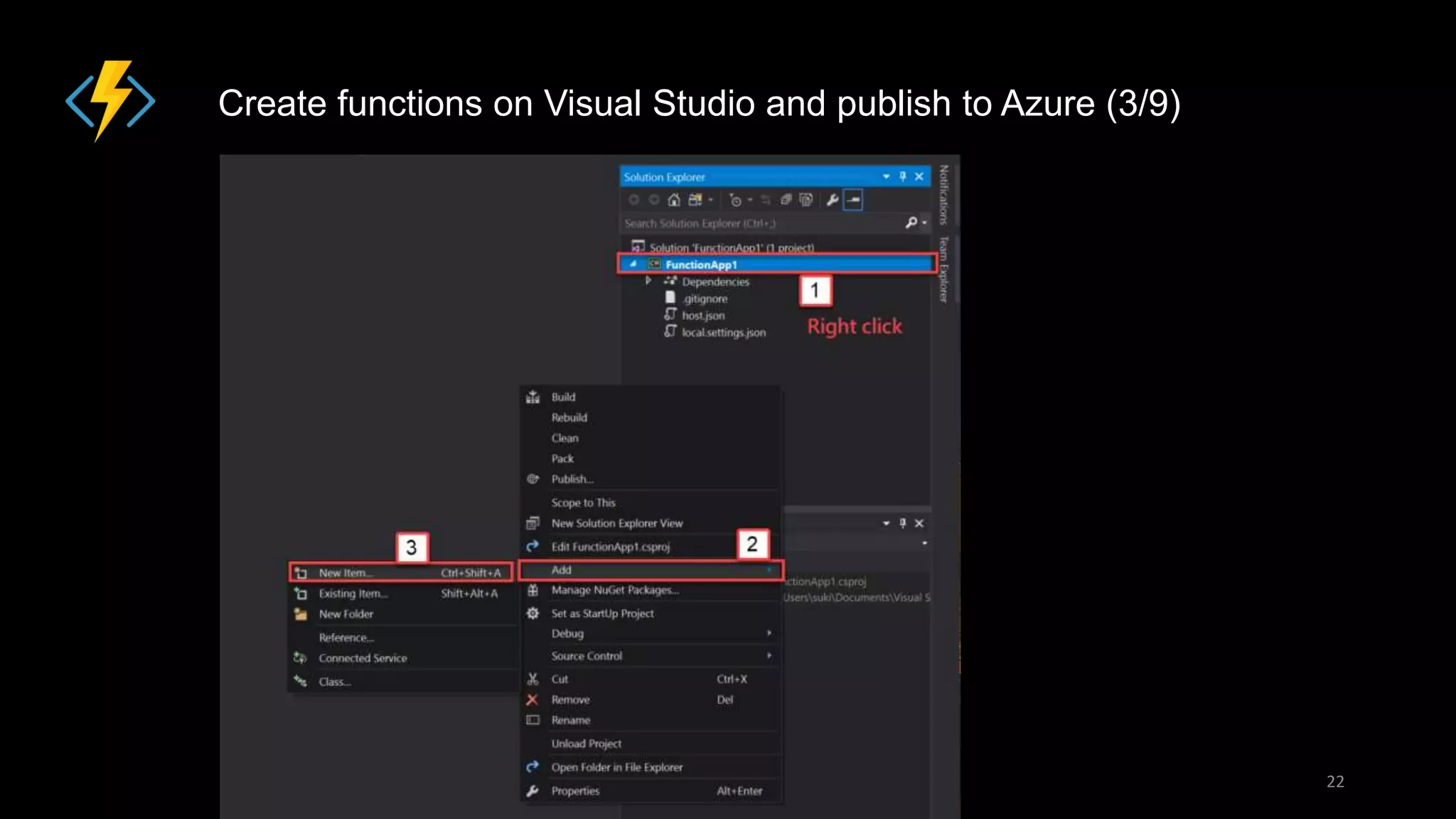Choose Pack from the context menu
The height and width of the screenshot is (819, 1456).
click(651, 459)
